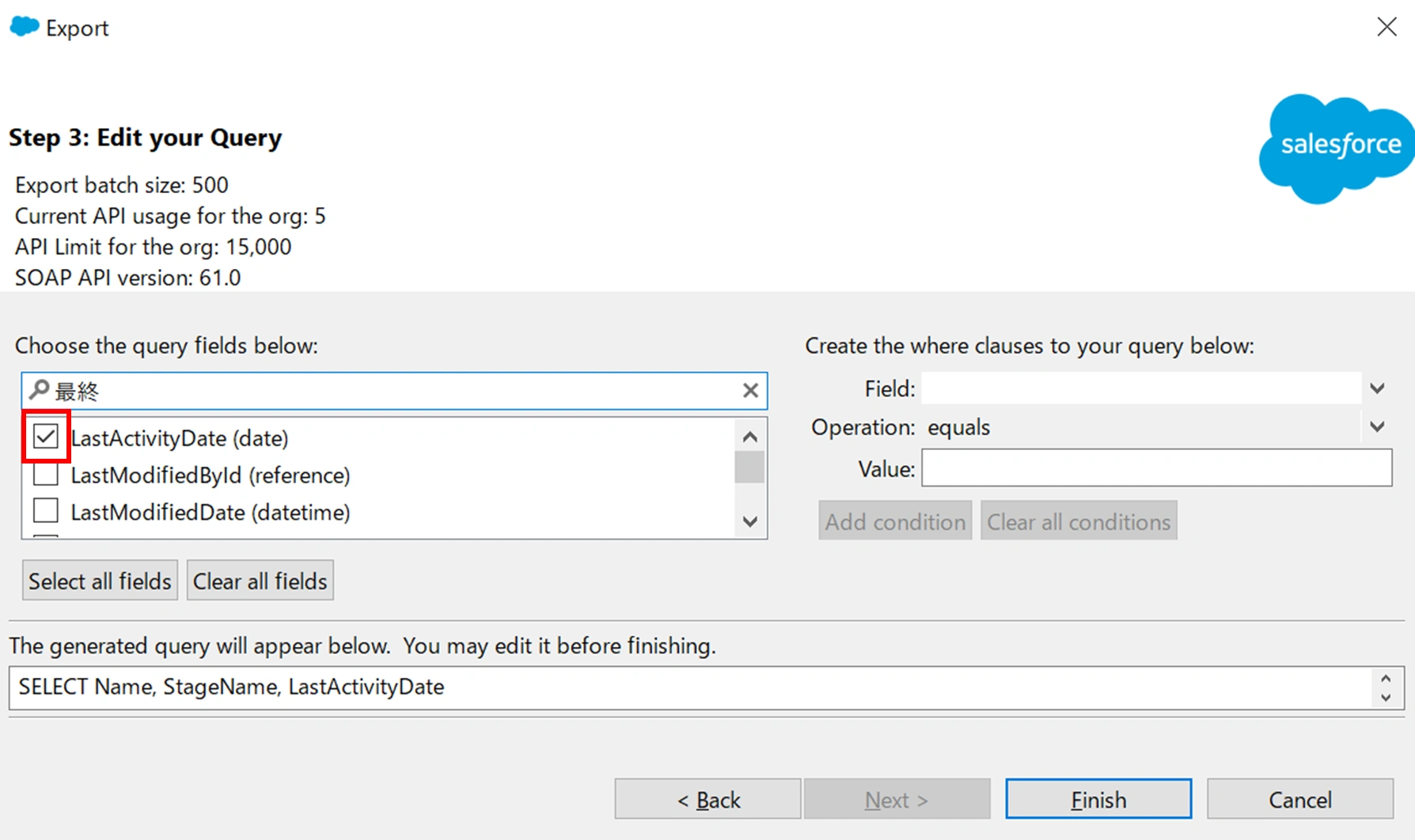Click the field list scrollbar thumb
Viewport: 1415px width, 840px height.
[749, 467]
